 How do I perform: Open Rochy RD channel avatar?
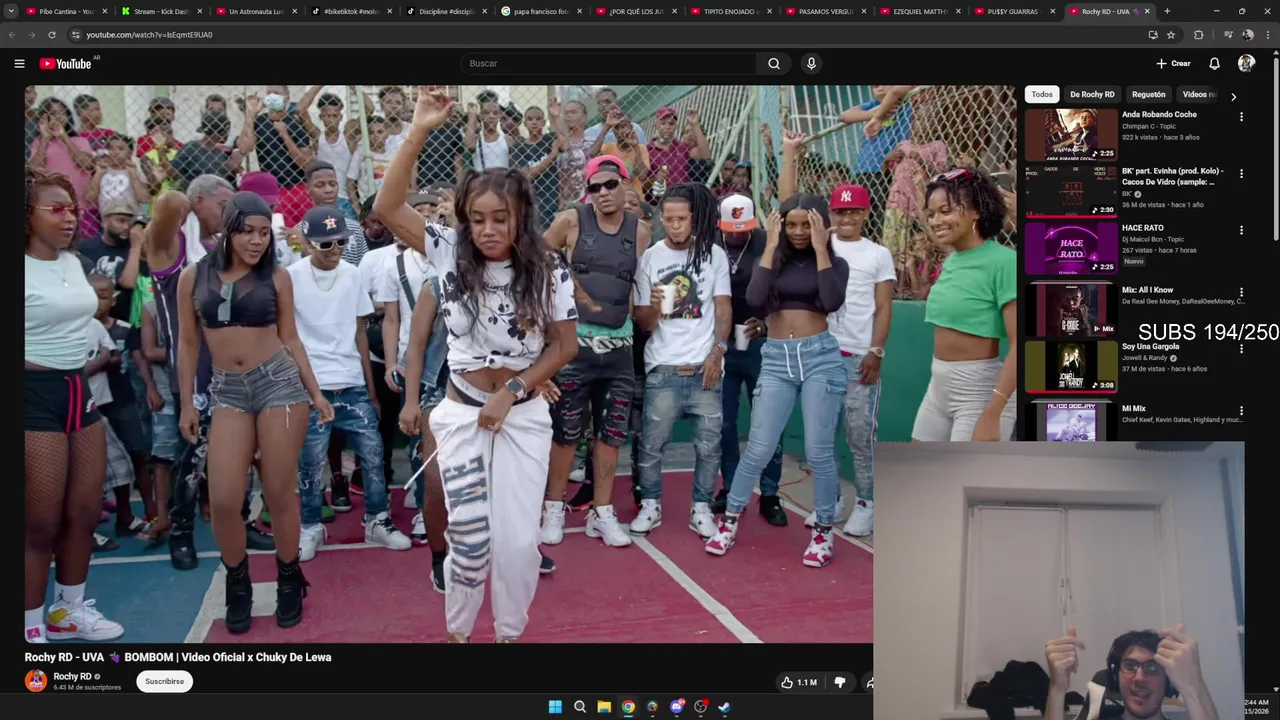click(x=36, y=681)
